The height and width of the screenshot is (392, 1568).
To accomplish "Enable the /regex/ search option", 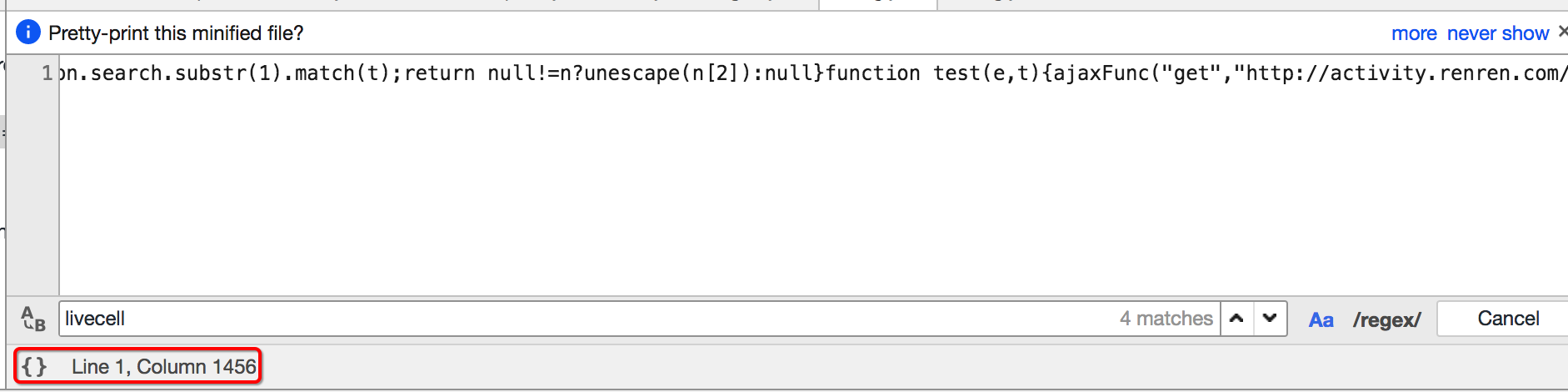I will [x=1386, y=319].
